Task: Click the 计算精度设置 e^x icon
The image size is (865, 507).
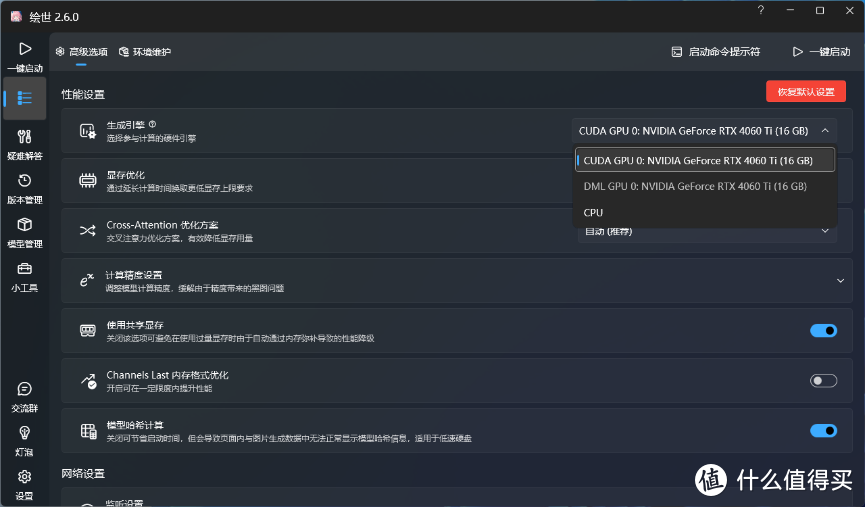Action: [87, 280]
